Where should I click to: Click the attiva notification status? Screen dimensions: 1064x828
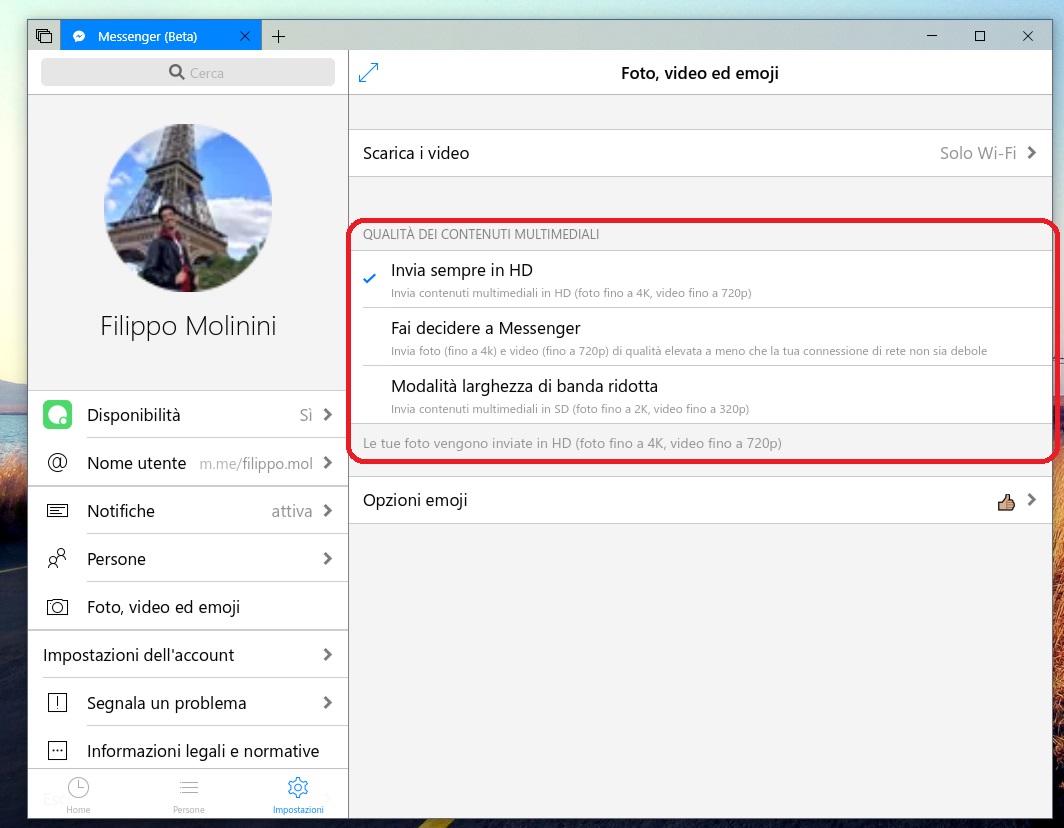click(x=292, y=511)
